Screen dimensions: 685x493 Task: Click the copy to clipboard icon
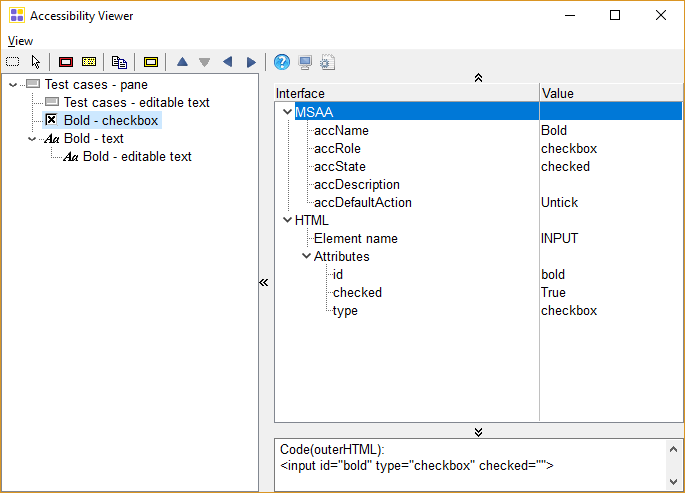pos(119,62)
